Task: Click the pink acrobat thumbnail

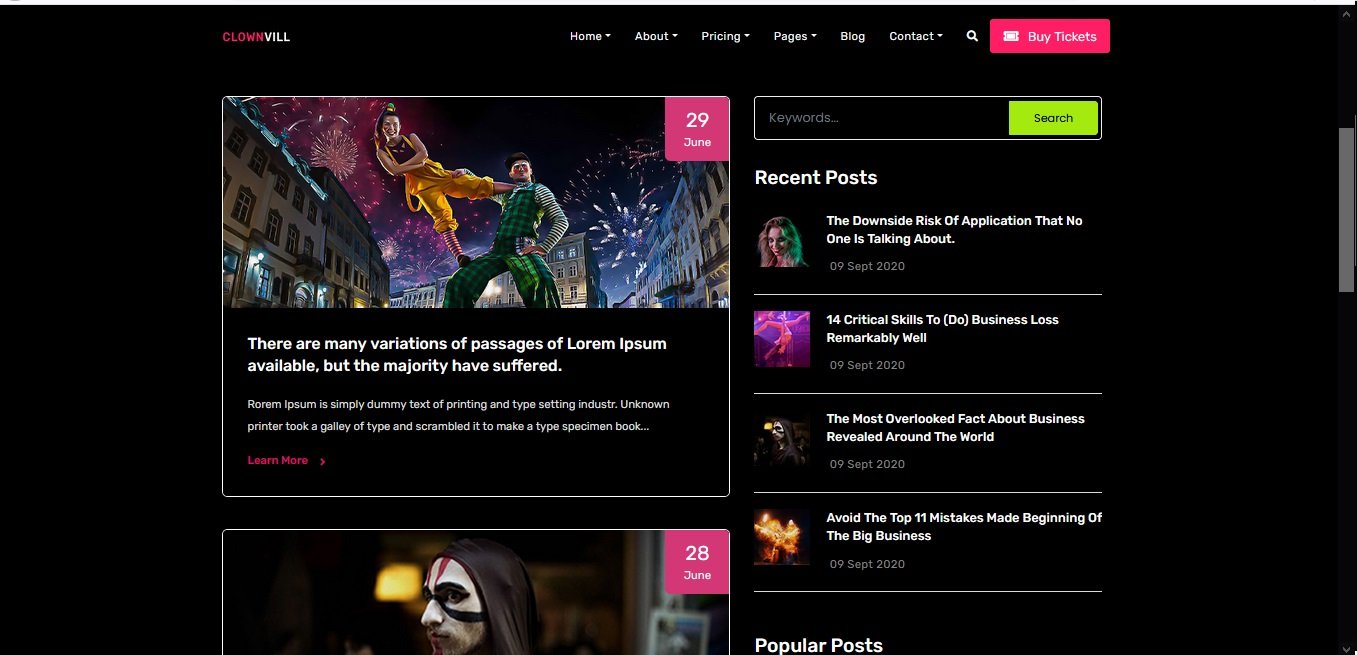Action: click(782, 339)
